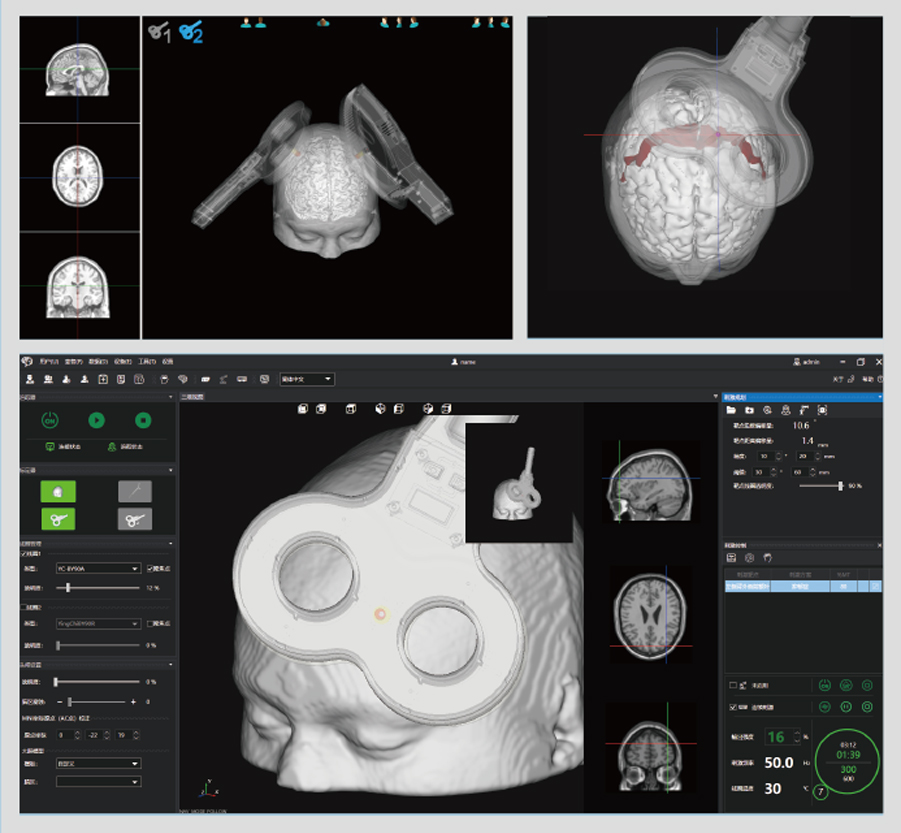This screenshot has height=833, width=901.
Task: Open the first menu in the menu bar
Action: coord(49,361)
